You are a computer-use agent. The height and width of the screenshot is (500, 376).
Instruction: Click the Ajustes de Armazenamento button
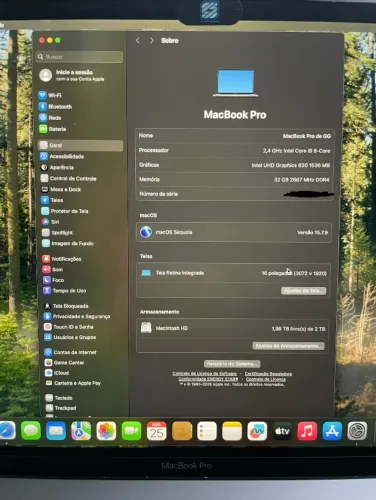point(288,346)
